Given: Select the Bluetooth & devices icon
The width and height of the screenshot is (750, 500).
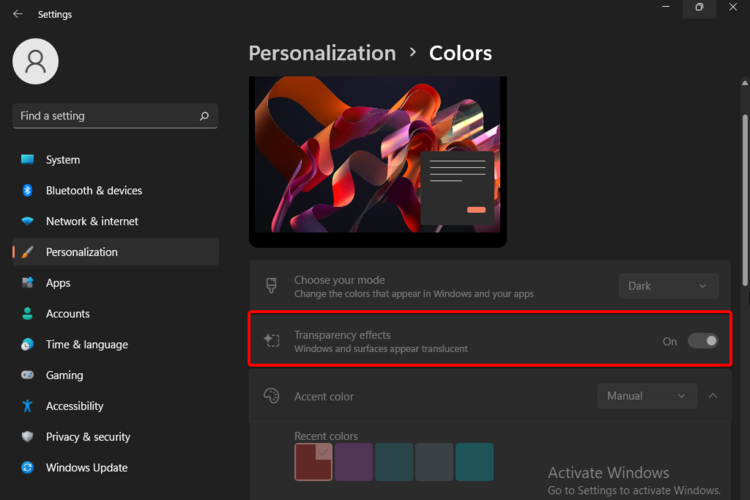Looking at the screenshot, I should tap(27, 191).
